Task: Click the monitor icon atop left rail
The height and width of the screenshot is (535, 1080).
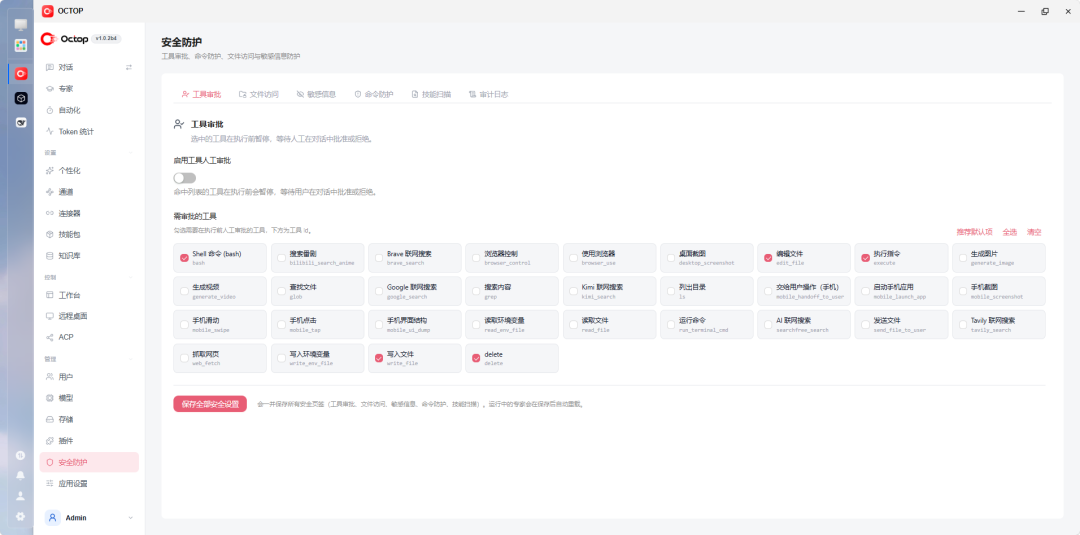Action: click(21, 25)
